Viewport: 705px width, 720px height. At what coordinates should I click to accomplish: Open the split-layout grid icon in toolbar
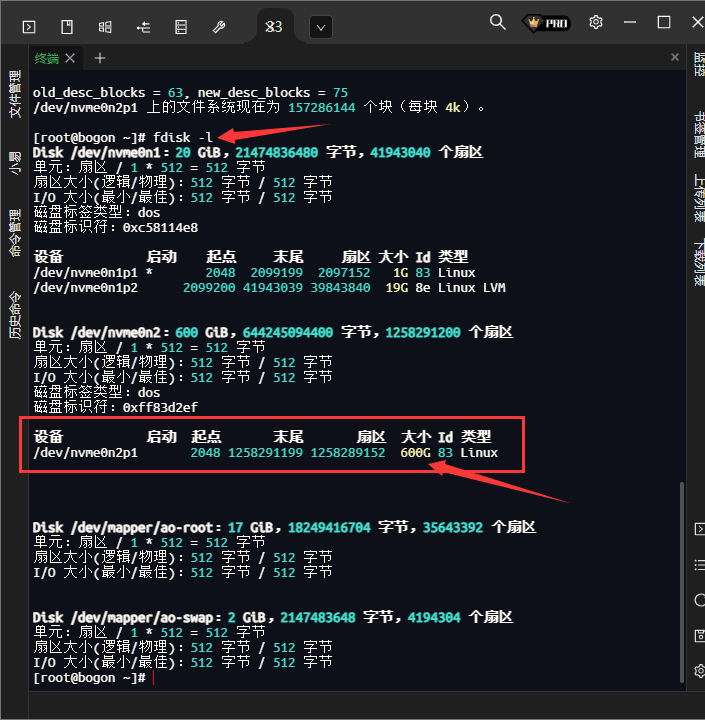(105, 27)
